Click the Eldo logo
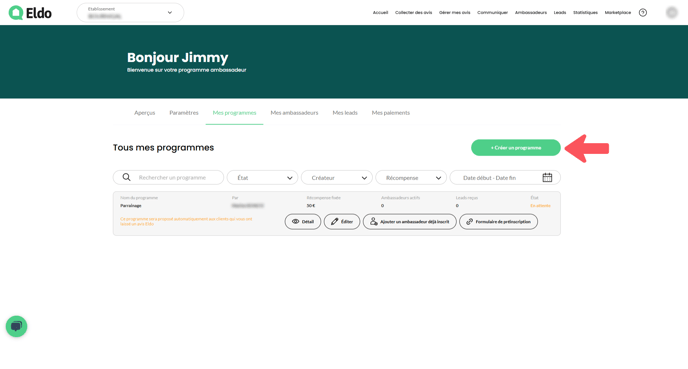This screenshot has width=688, height=369. click(x=30, y=13)
